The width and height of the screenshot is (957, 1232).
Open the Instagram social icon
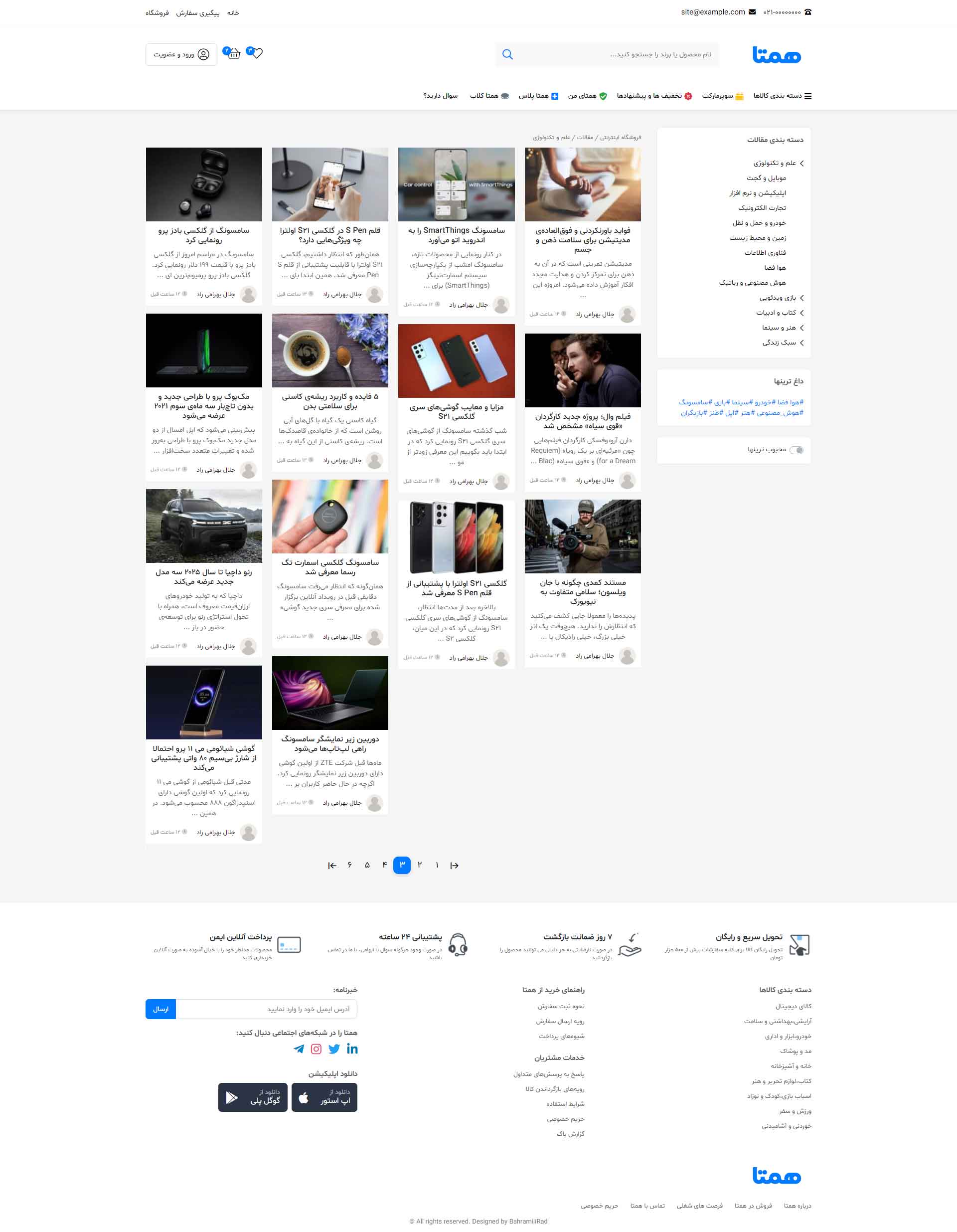click(x=317, y=1049)
